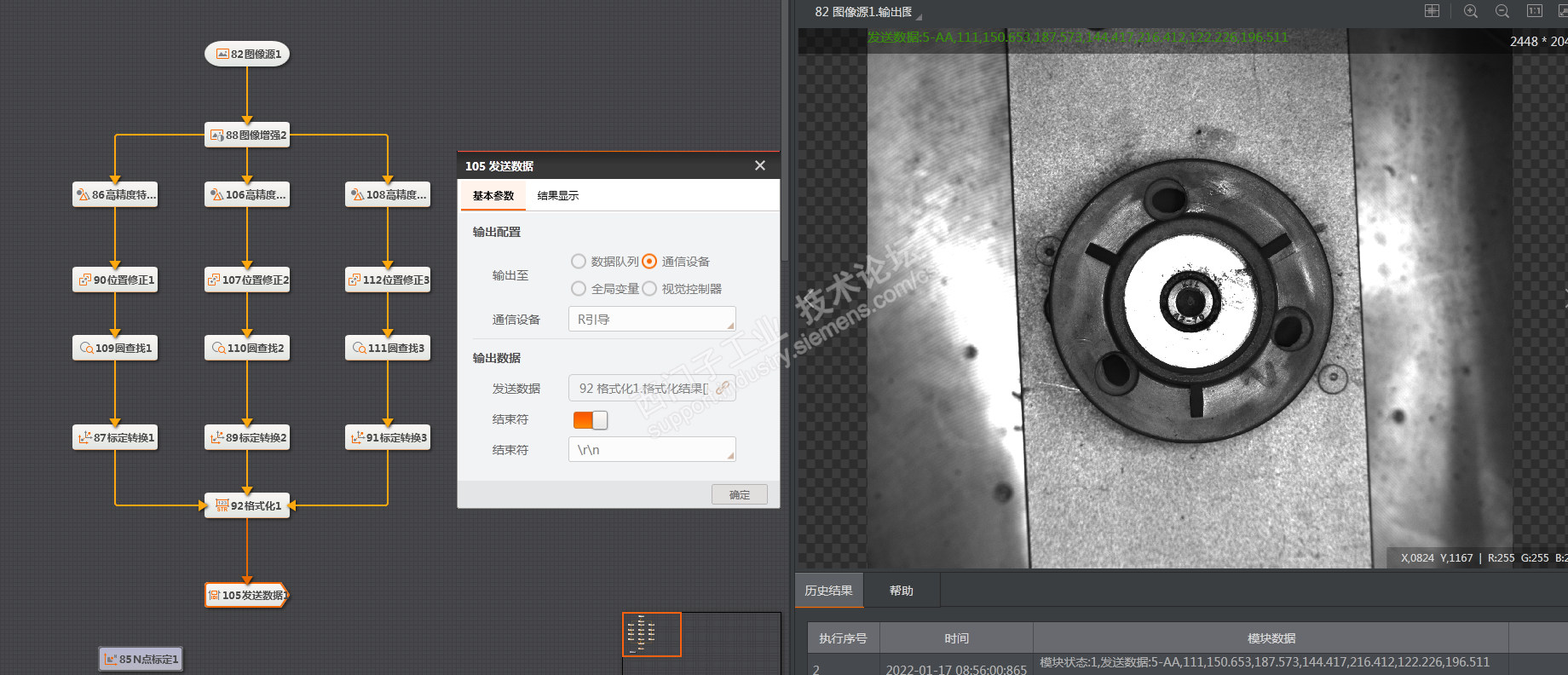
Task: Choose 数据队列 as output target
Action: click(x=579, y=261)
